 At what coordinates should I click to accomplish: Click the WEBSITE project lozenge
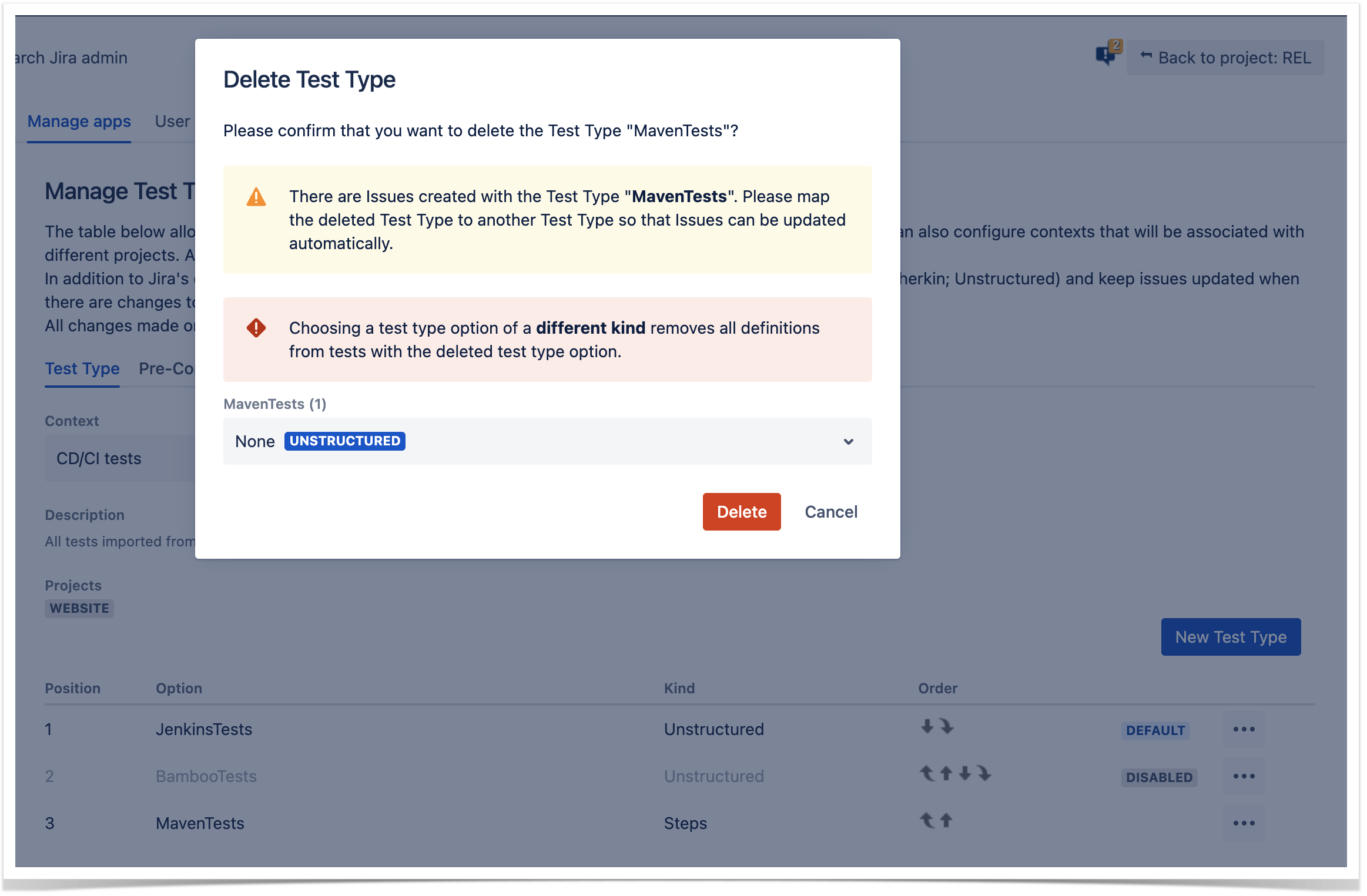[x=79, y=608]
